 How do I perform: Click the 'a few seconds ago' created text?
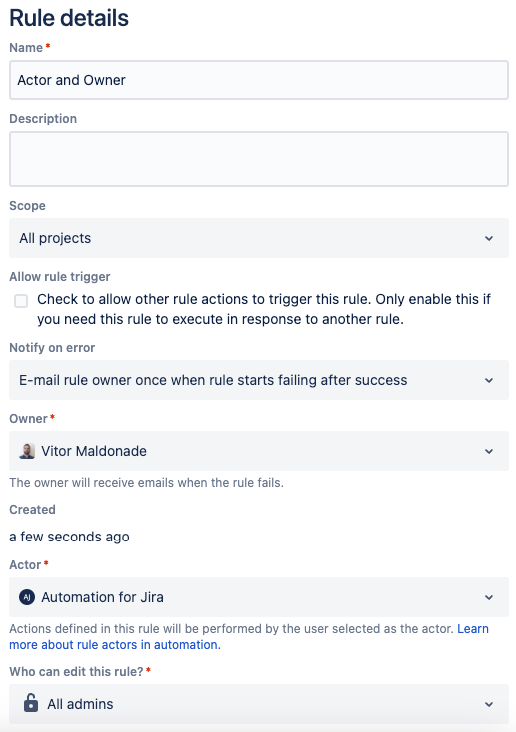[69, 537]
